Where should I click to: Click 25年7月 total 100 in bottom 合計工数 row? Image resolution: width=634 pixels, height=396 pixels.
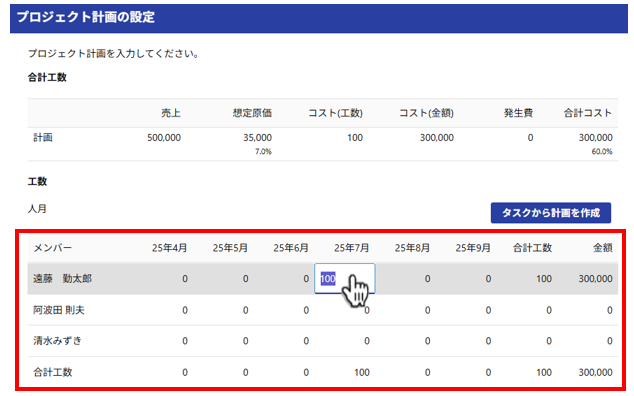coord(362,373)
